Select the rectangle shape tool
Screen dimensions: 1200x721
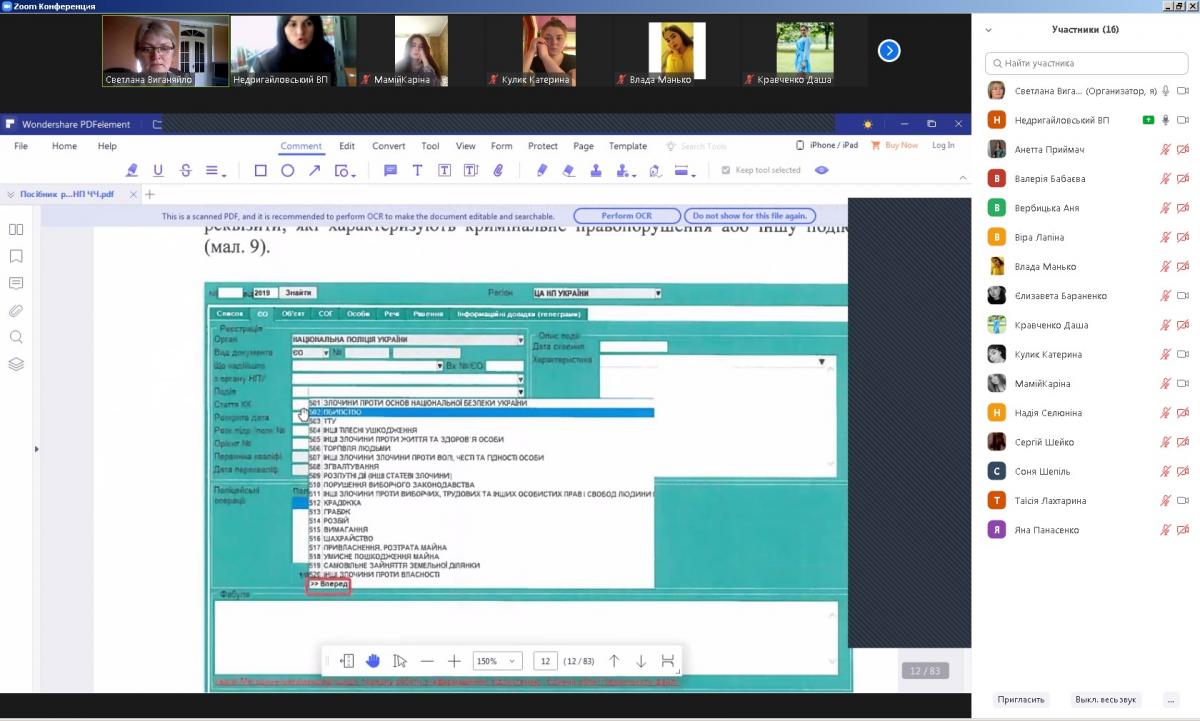coord(260,171)
